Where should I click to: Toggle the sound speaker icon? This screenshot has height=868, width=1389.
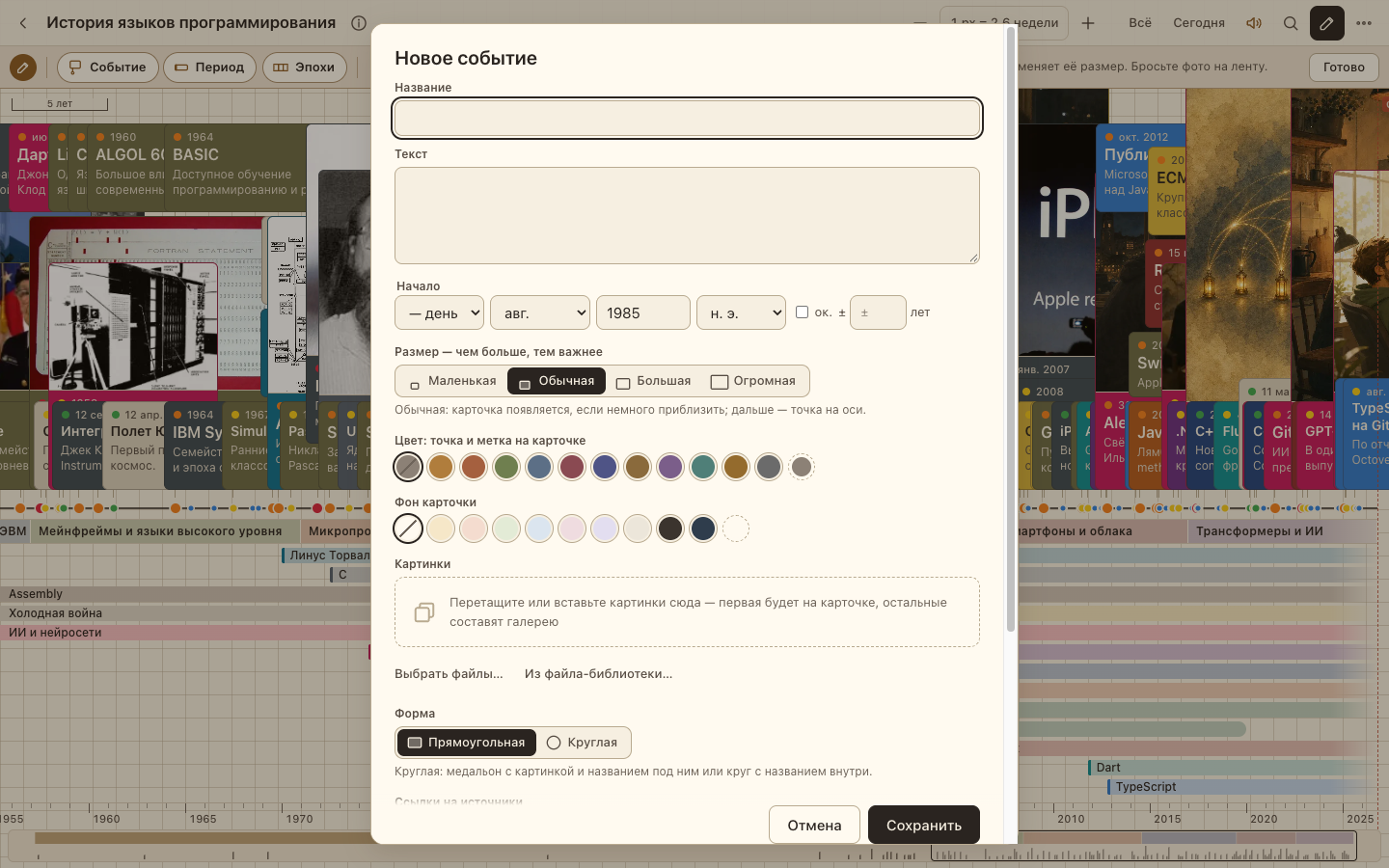1254,23
